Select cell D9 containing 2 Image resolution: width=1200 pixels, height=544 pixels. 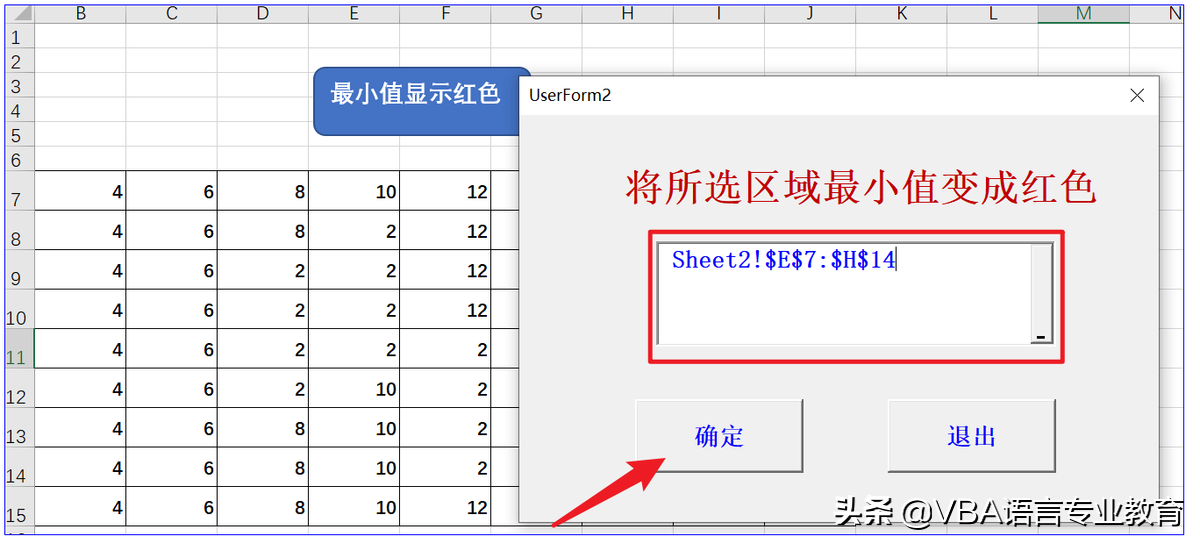263,270
